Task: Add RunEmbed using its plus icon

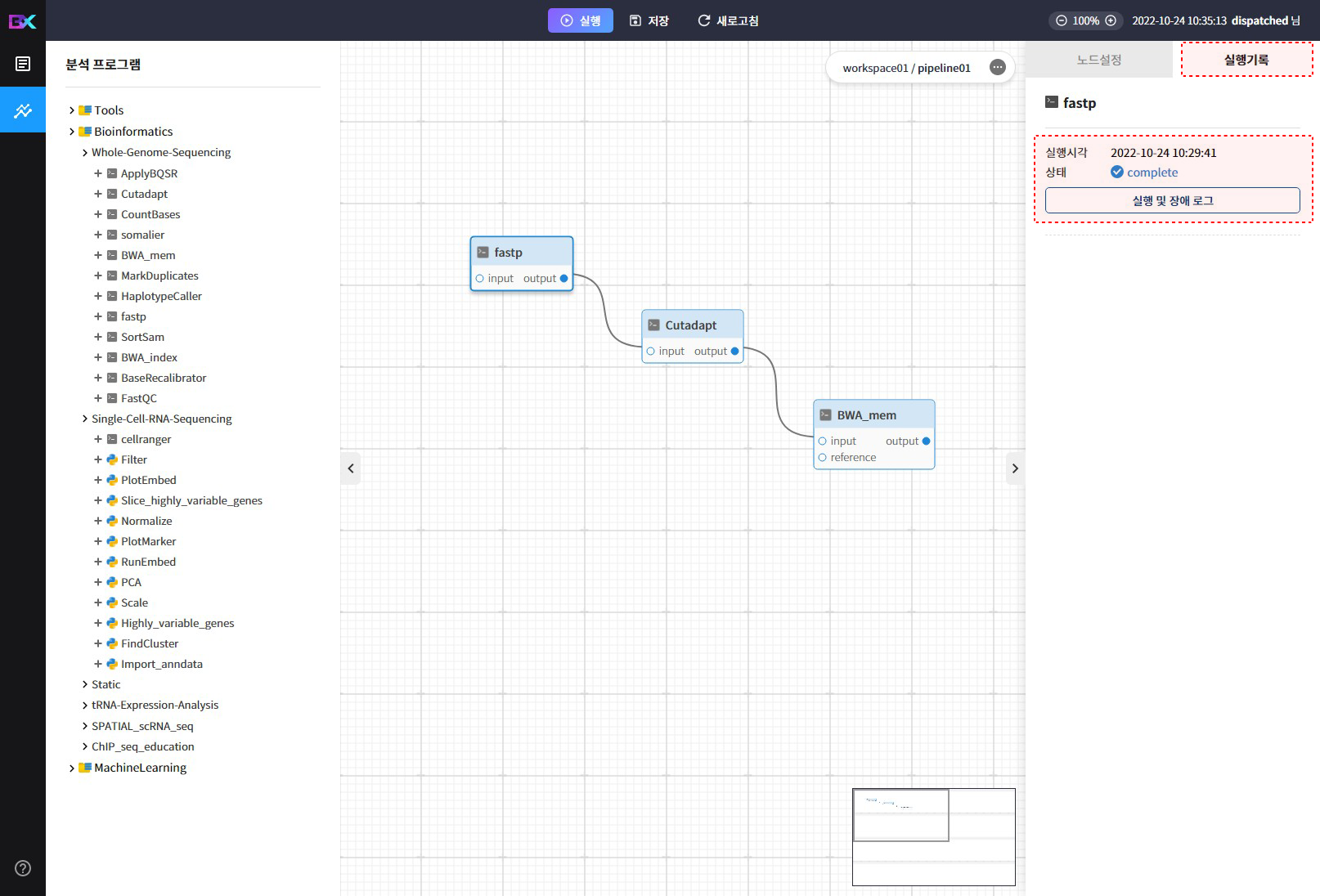Action: click(x=98, y=562)
